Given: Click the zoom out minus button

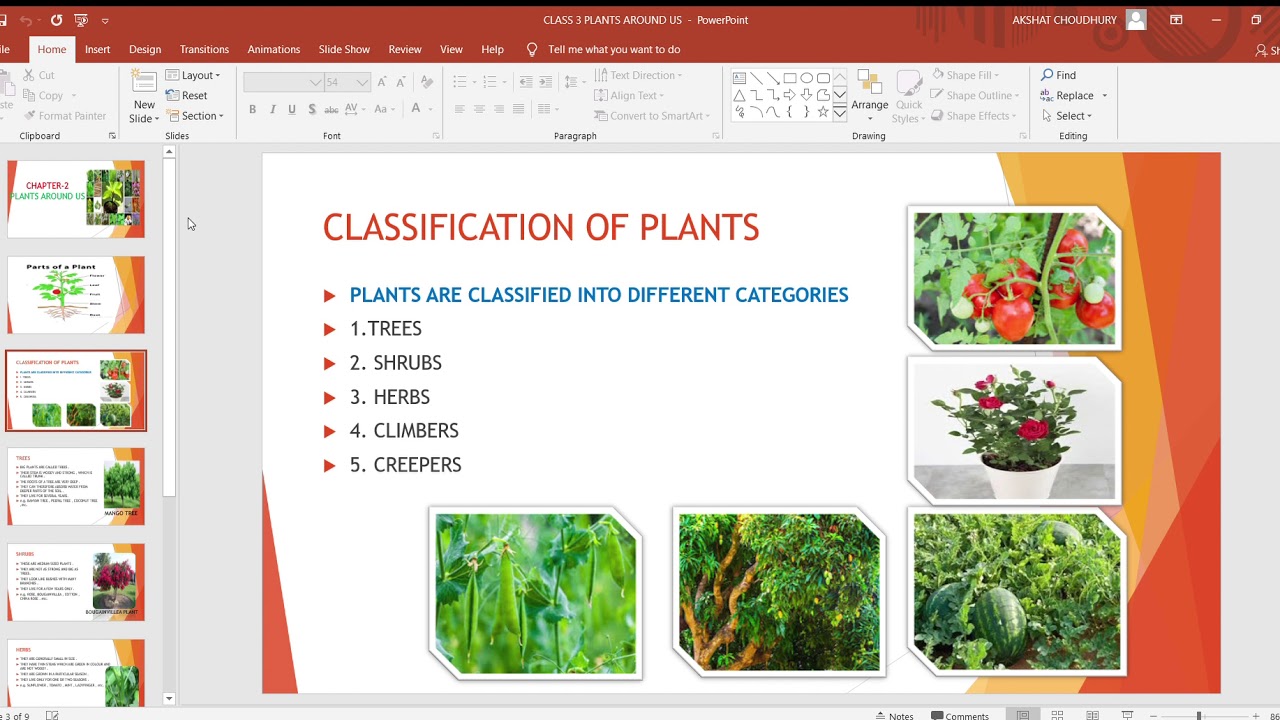Looking at the screenshot, I should pos(1153,716).
